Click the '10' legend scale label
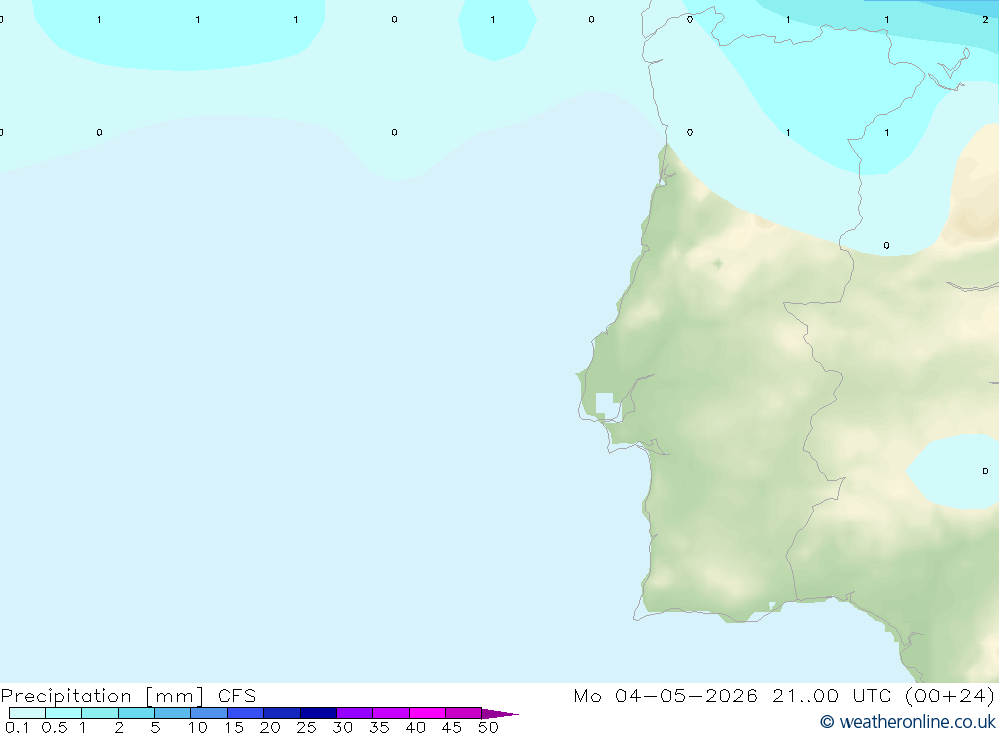Screen dimensions: 1000x733 (x=198, y=727)
